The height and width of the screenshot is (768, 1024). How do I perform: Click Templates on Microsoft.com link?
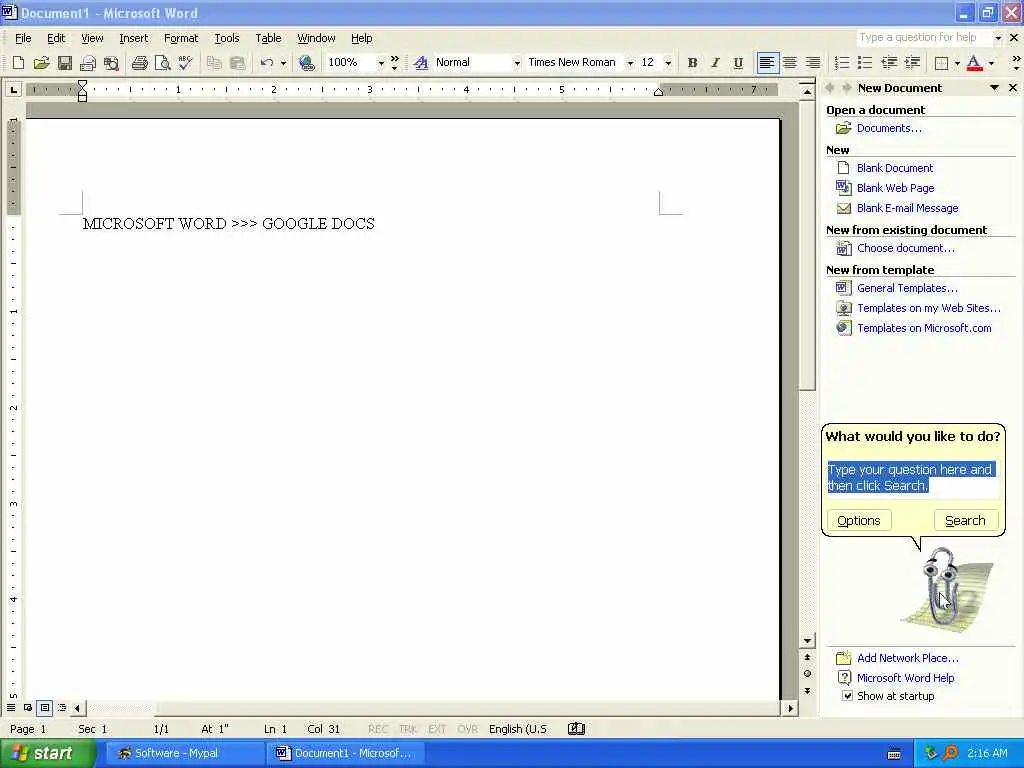924,328
